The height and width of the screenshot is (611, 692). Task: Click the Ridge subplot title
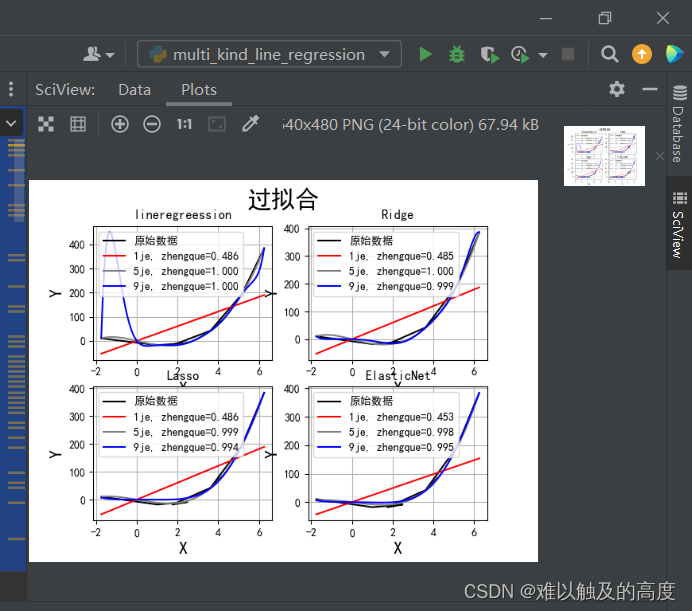pyautogui.click(x=397, y=215)
